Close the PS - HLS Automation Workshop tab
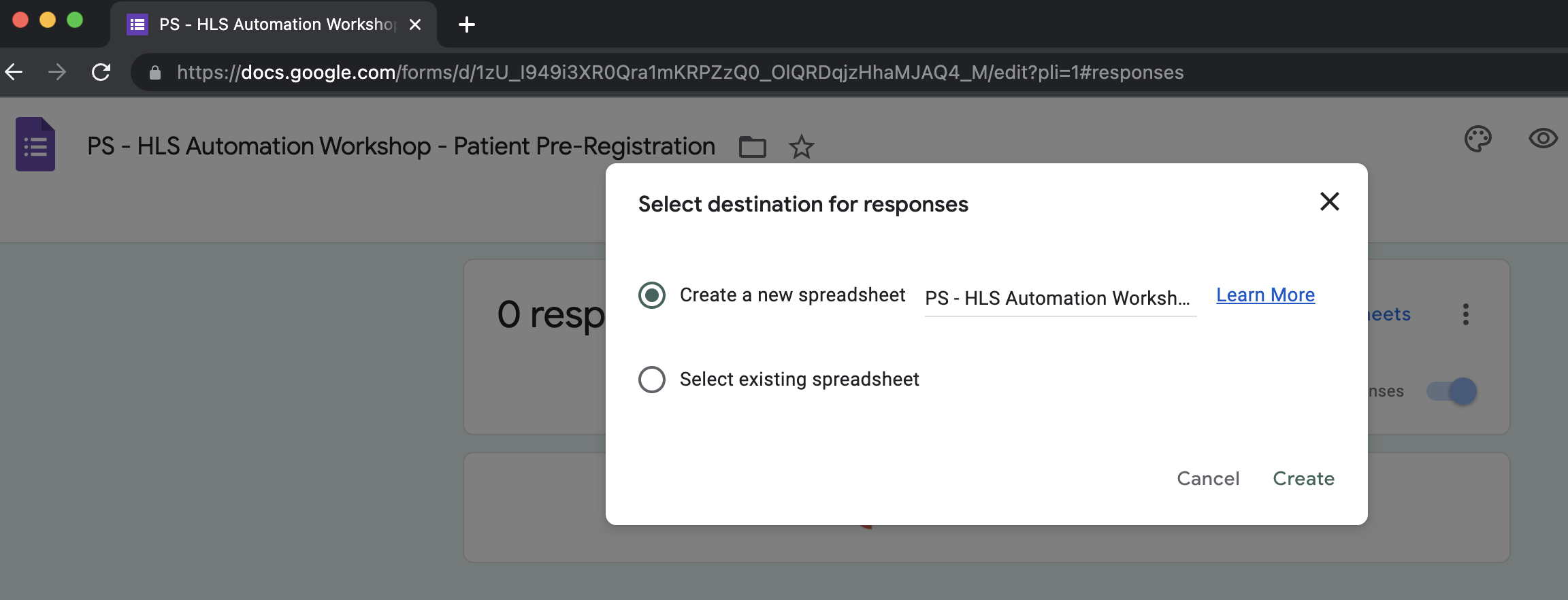Image resolution: width=1568 pixels, height=600 pixels. [415, 24]
